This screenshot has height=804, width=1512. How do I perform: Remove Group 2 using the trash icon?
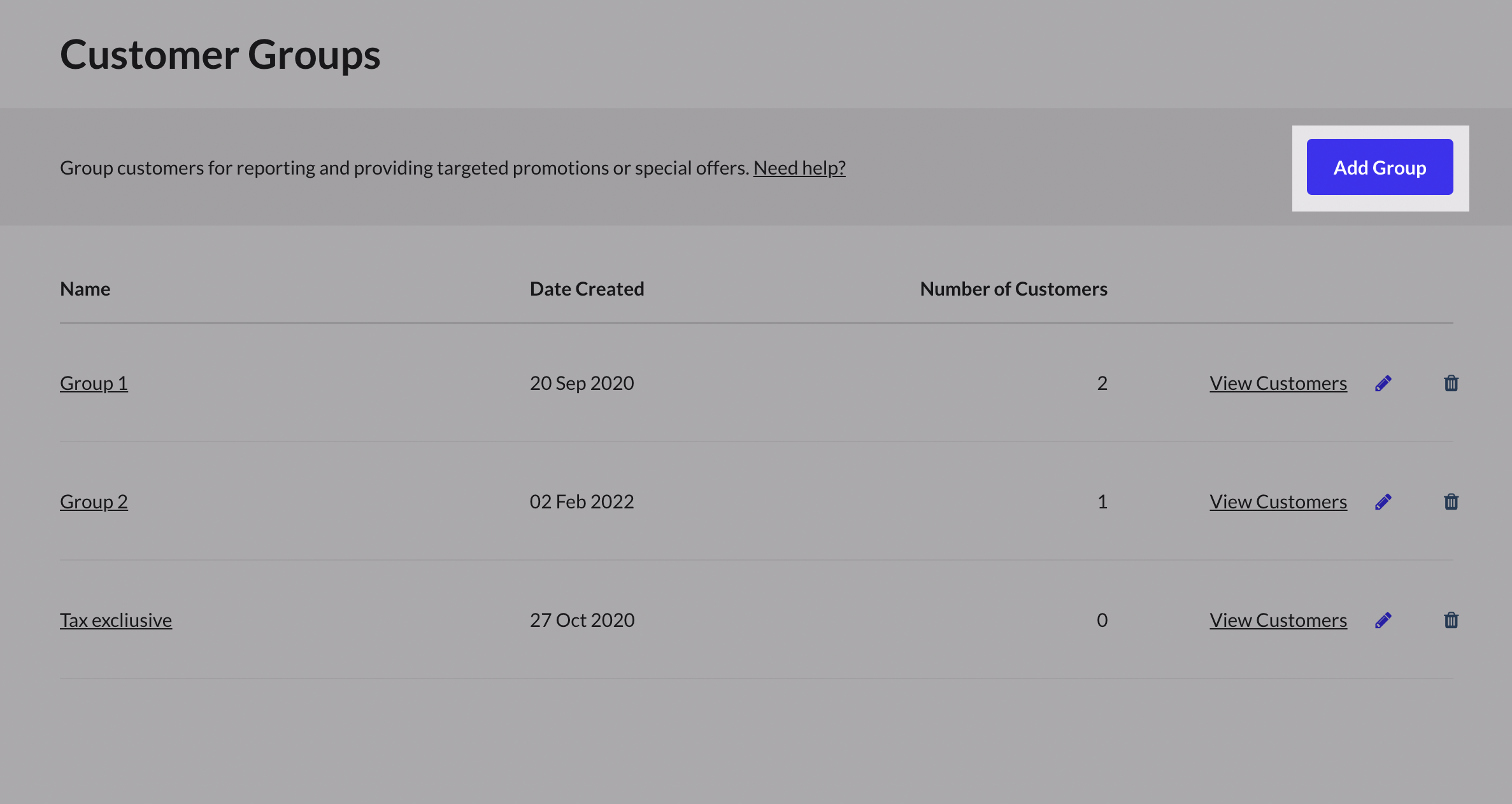1451,501
